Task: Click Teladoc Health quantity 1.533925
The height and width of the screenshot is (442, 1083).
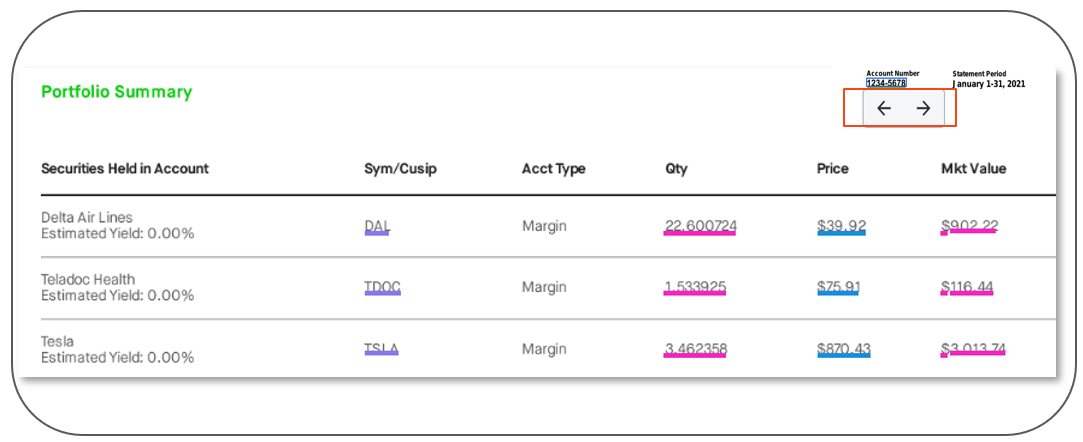Action: tap(695, 288)
